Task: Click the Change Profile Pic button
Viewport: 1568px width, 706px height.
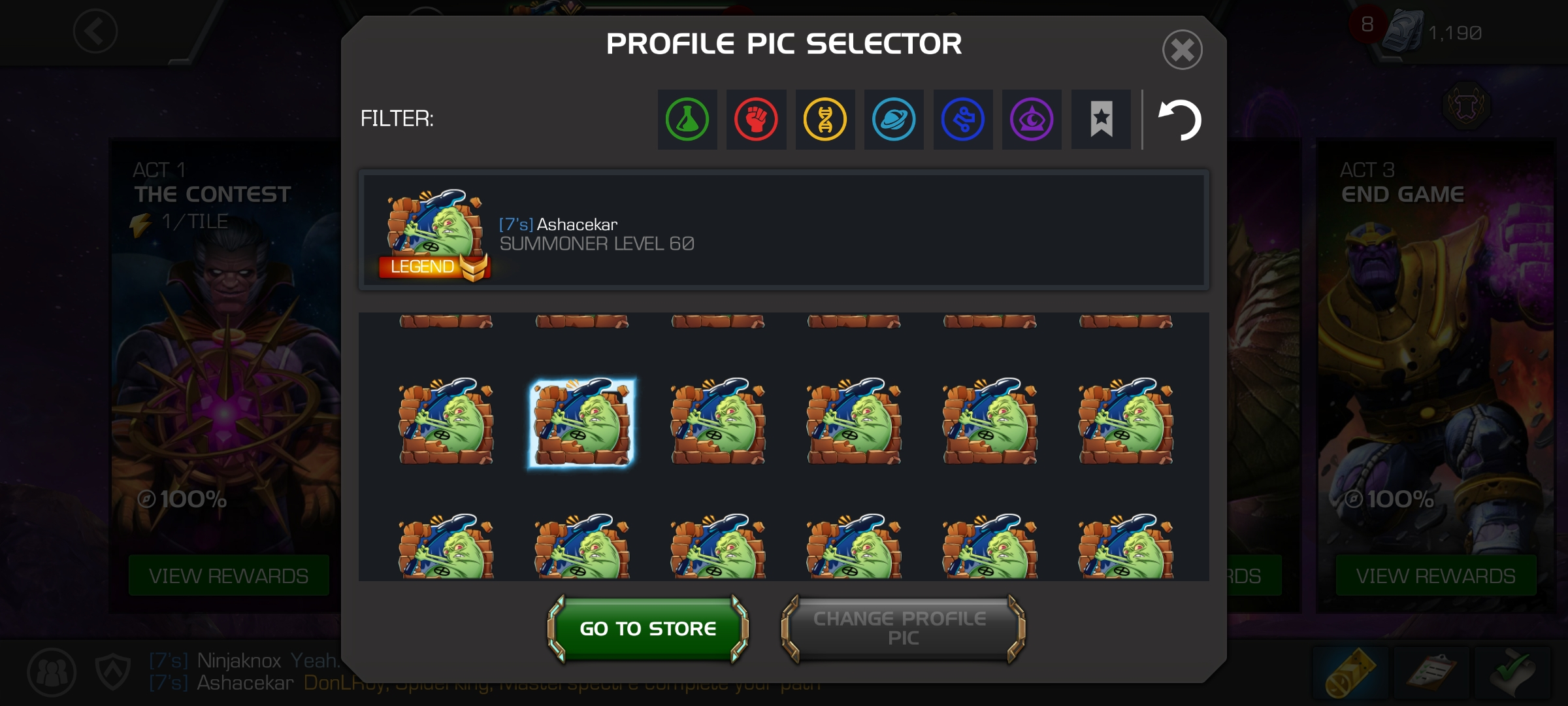Action: (x=903, y=629)
